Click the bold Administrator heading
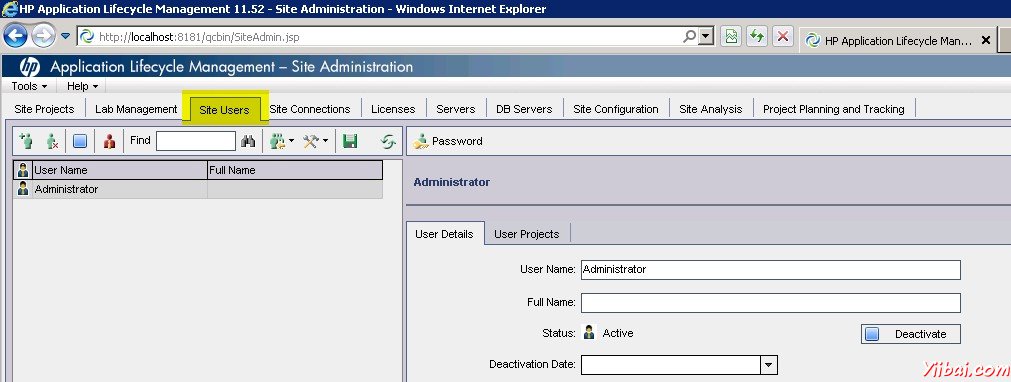 [x=451, y=182]
